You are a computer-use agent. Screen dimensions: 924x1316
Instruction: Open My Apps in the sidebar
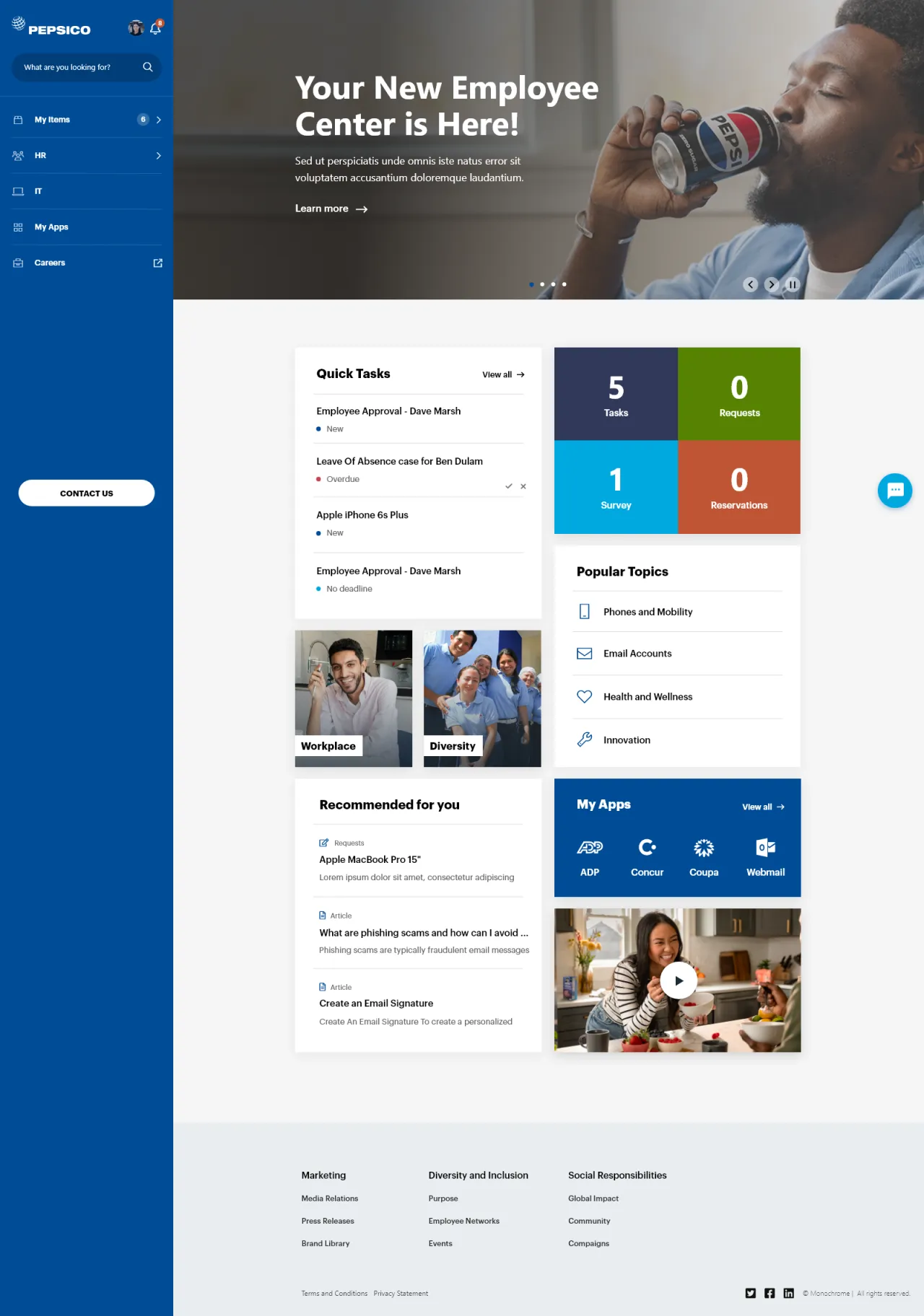[51, 227]
